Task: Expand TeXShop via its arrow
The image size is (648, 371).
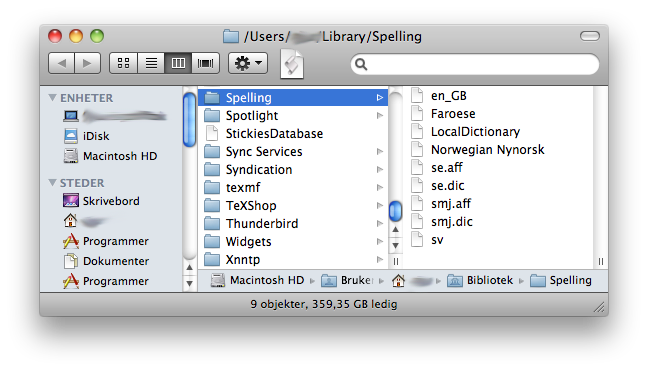Action: tap(380, 205)
